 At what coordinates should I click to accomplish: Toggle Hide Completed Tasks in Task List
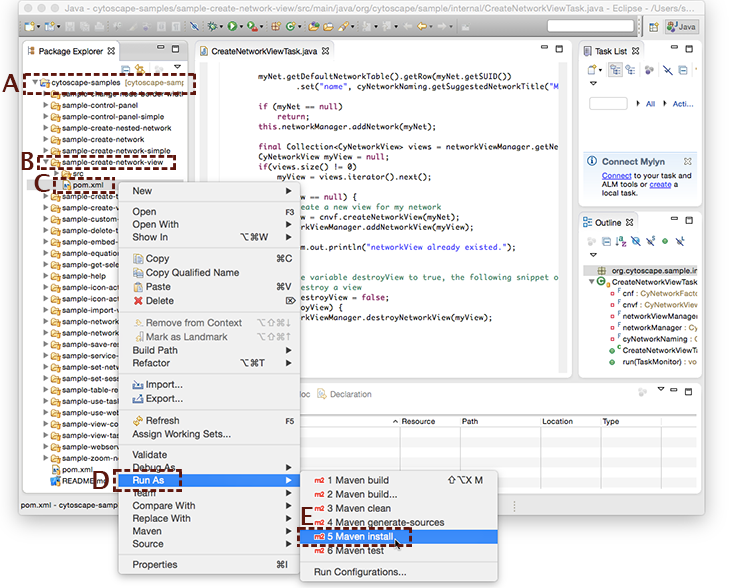coord(668,70)
